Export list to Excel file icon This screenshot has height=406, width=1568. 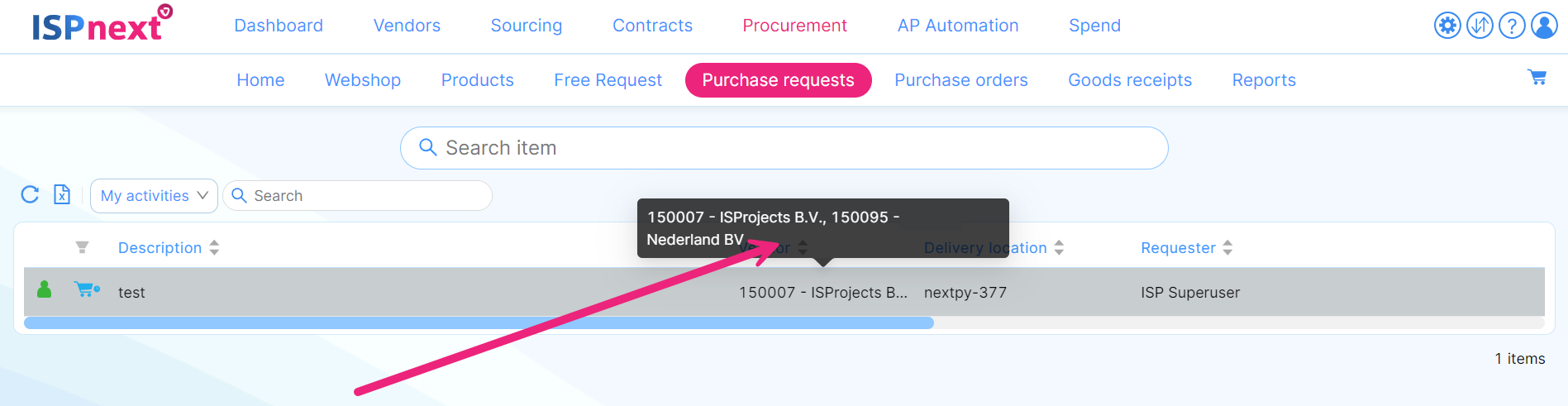click(62, 194)
